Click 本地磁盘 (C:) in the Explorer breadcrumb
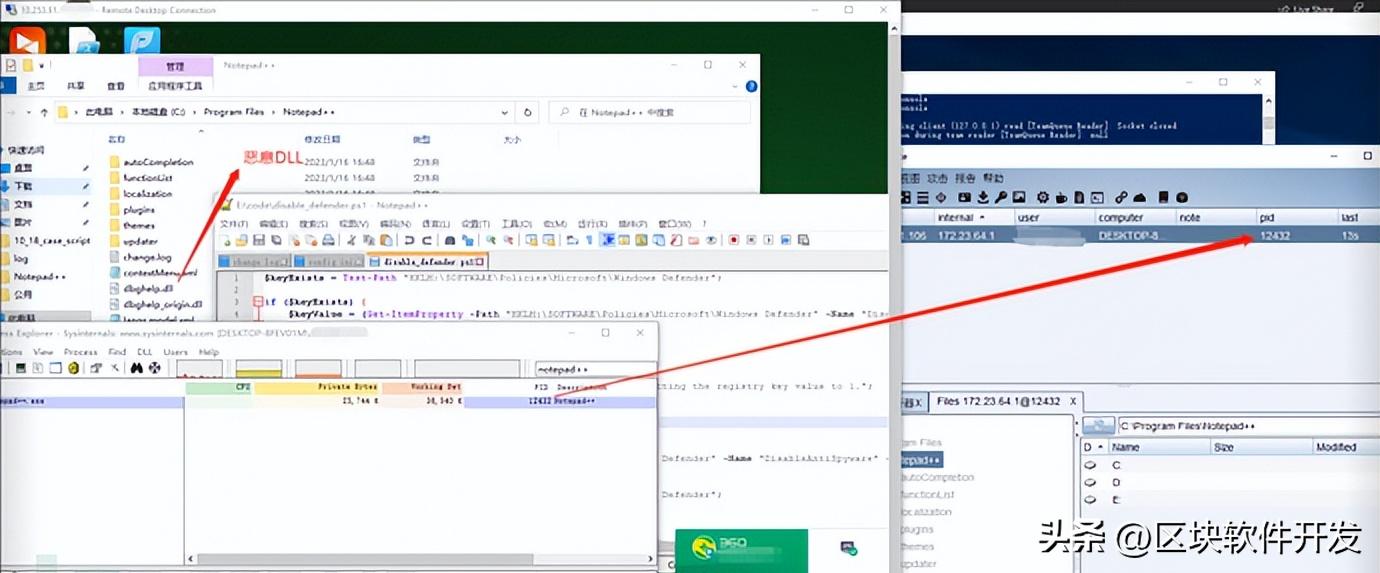Viewport: 1380px width, 573px height. (158, 112)
